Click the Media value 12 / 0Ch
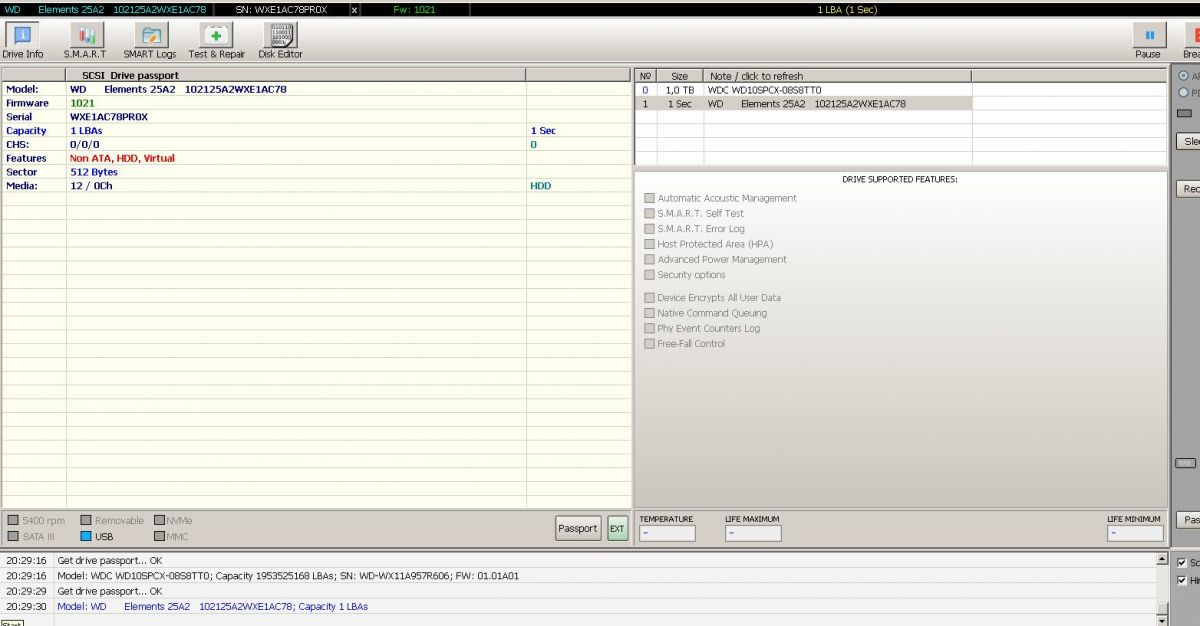 pos(91,186)
